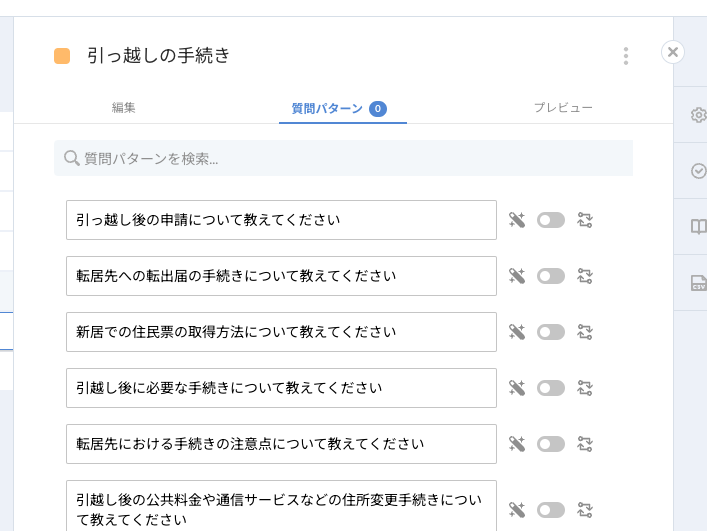Open transfer icon for 新居での住民票 row
Viewport: 707px width, 531px height.
pyautogui.click(x=585, y=332)
